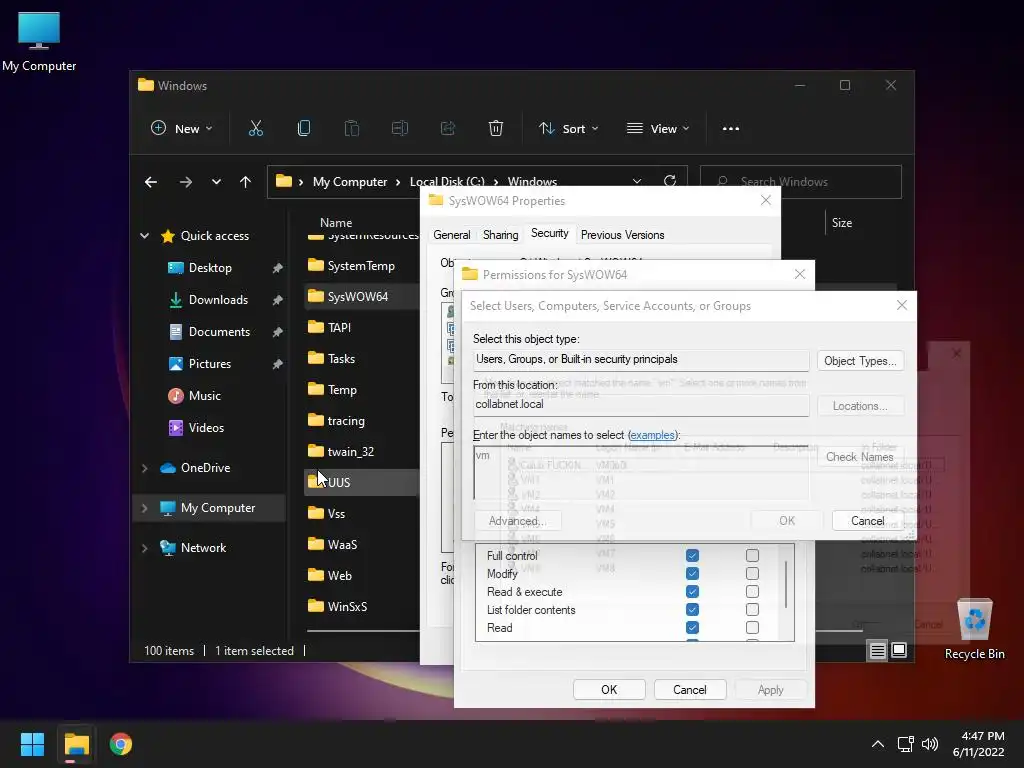Open the See more ellipsis menu
The image size is (1024, 768).
pos(731,129)
